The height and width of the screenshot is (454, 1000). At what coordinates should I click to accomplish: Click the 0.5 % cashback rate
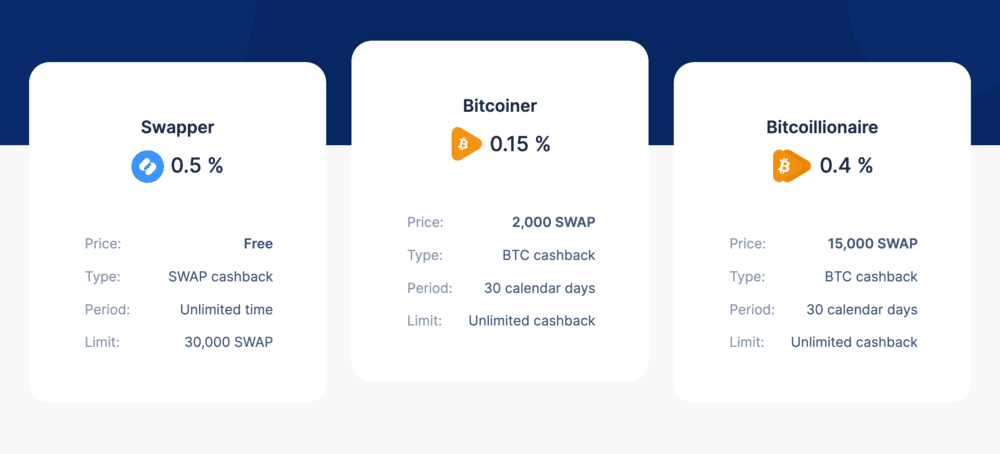point(197,166)
